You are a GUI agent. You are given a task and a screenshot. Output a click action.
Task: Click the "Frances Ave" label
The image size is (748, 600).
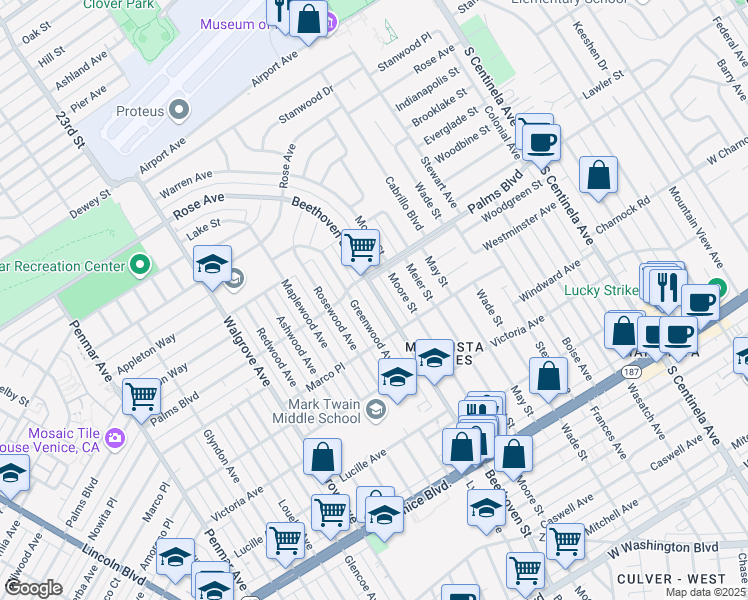coord(608,433)
